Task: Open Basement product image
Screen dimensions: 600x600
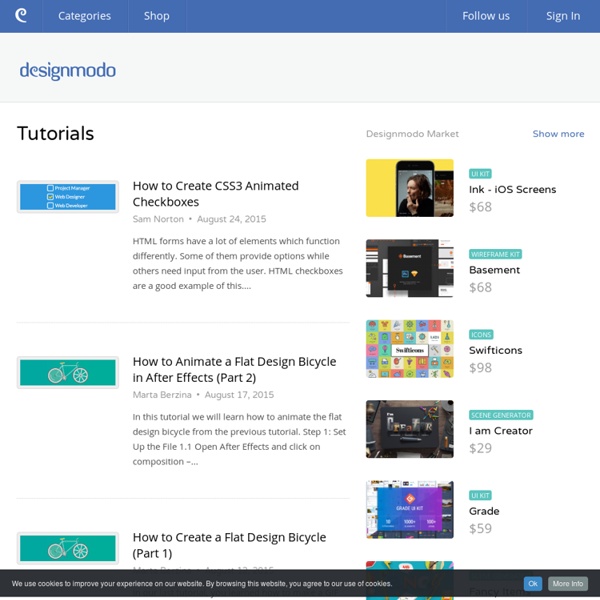Action: [x=409, y=268]
